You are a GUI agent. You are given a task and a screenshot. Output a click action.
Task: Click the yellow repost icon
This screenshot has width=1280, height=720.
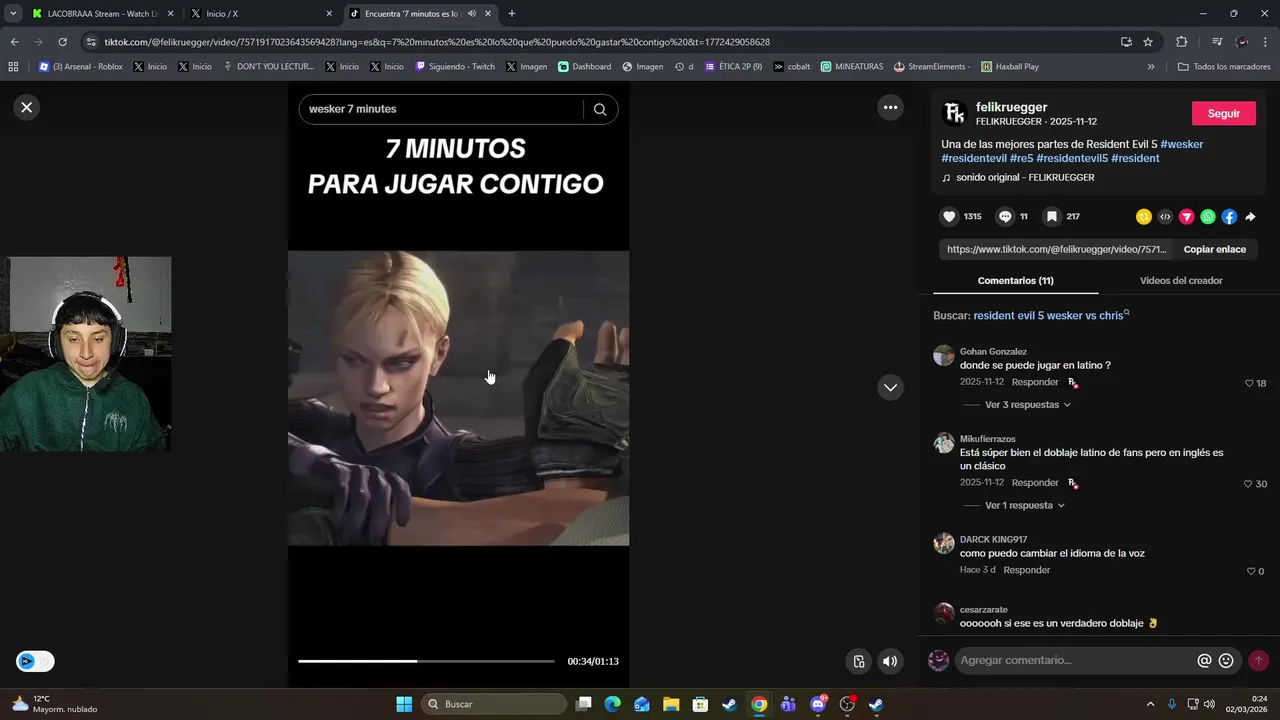tap(1144, 217)
